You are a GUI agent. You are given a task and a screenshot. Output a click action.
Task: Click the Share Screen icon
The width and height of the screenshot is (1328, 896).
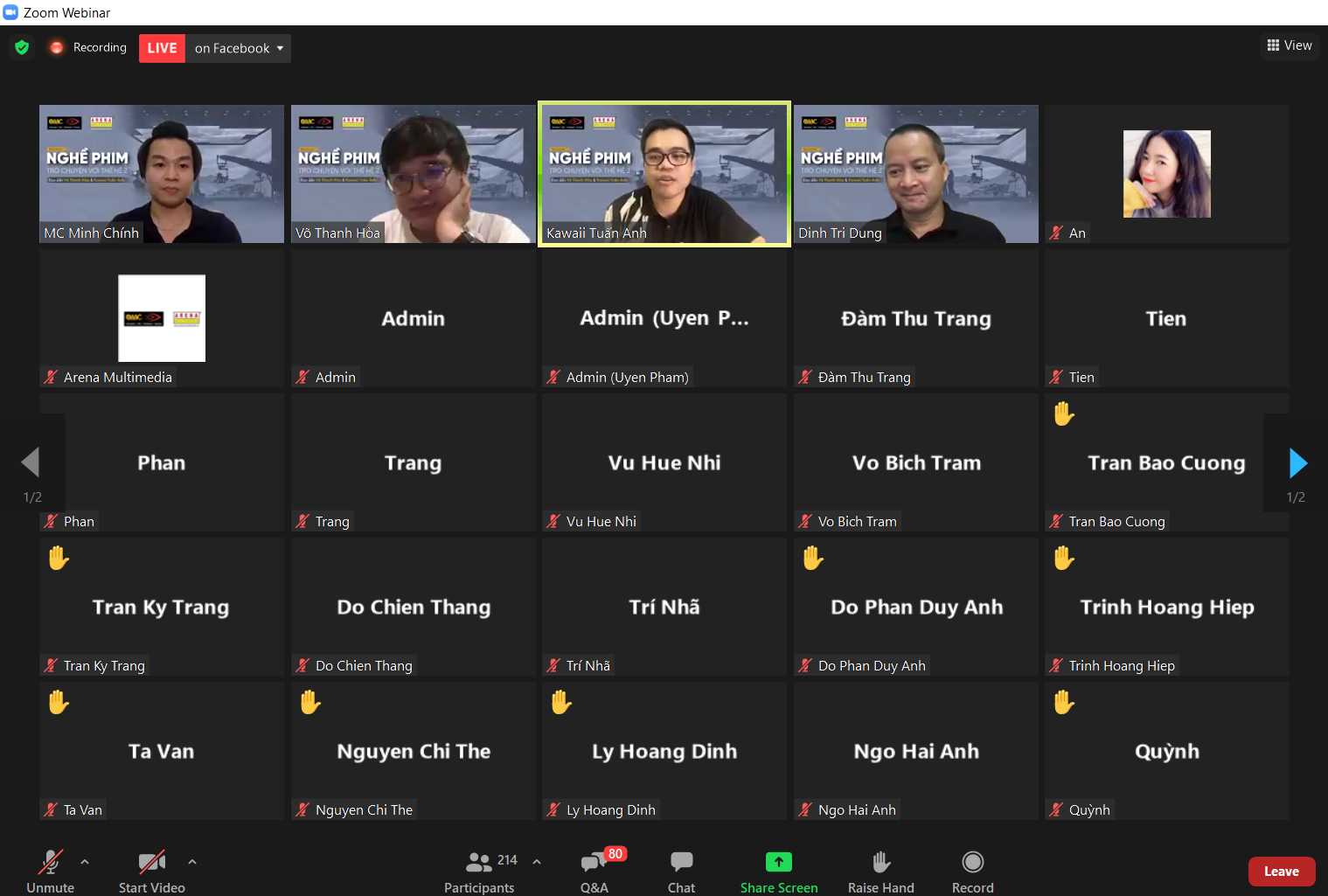(778, 863)
